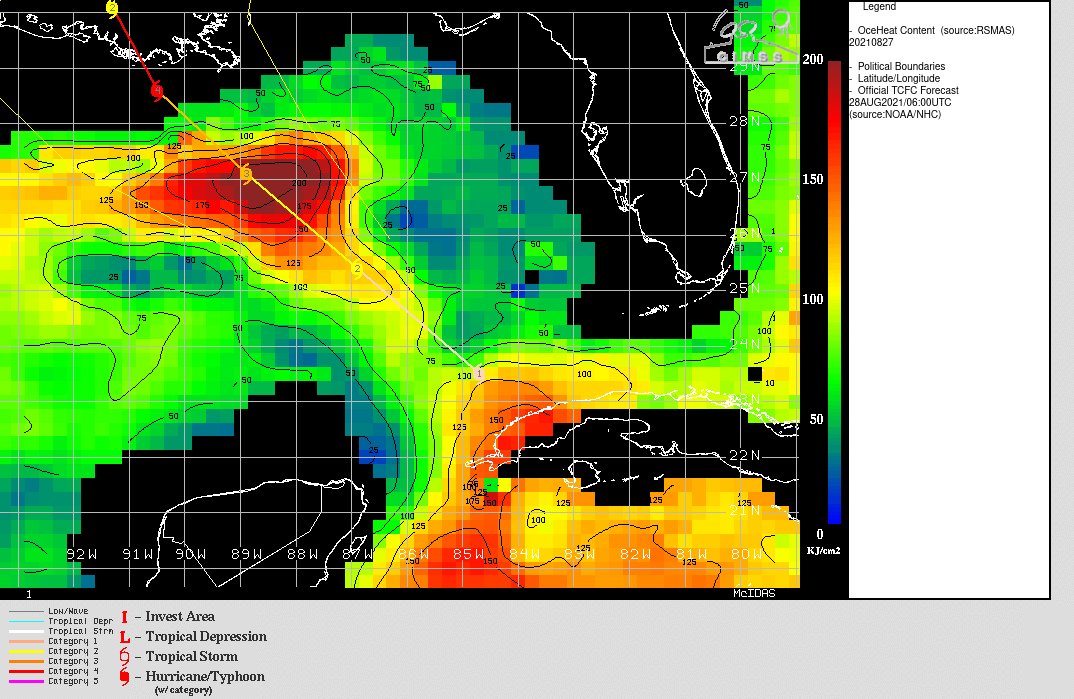Click the heat content color scale bar
Image resolution: width=1074 pixels, height=699 pixels.
pyautogui.click(x=834, y=290)
